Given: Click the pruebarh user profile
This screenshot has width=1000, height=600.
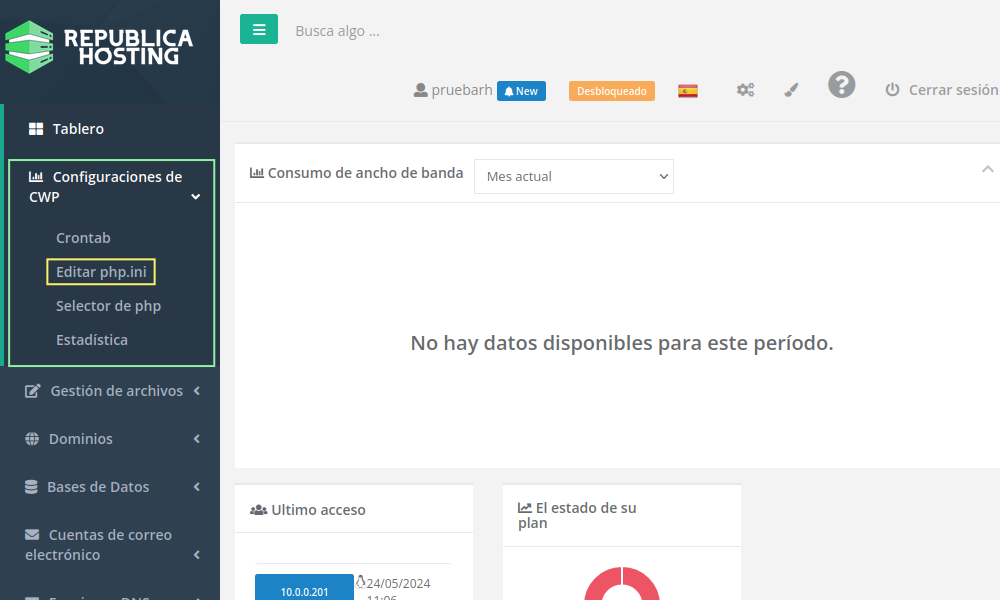Looking at the screenshot, I should pyautogui.click(x=453, y=90).
